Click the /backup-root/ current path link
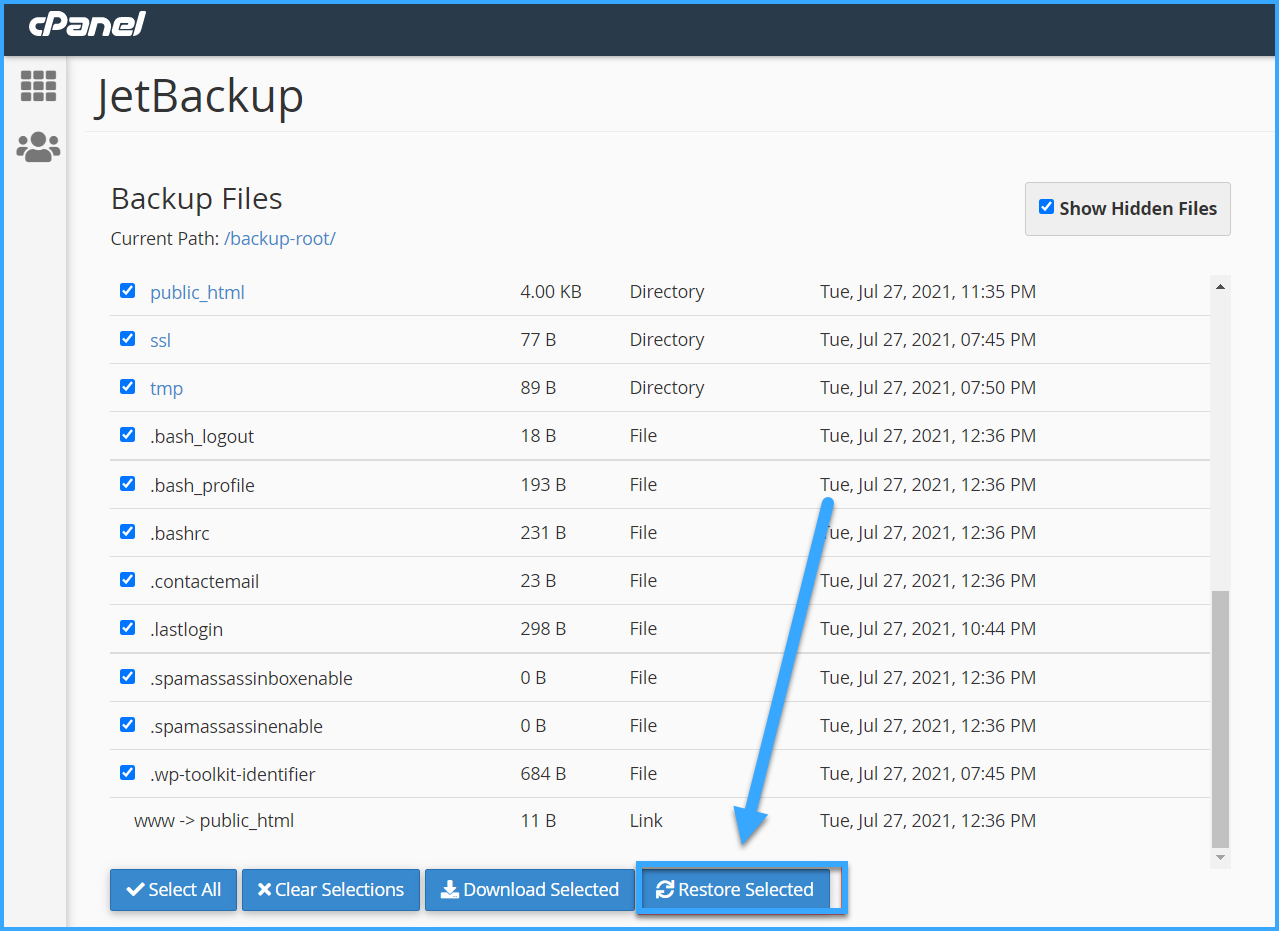Viewport: 1279px width, 931px height. tap(279, 239)
